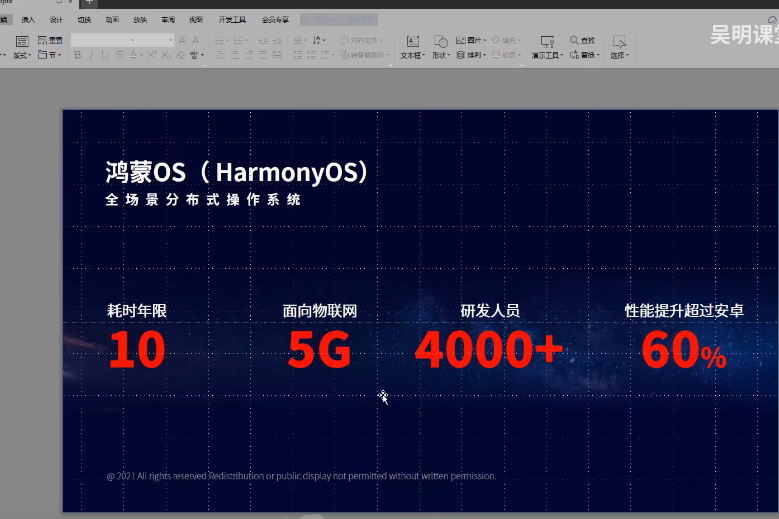779x519 pixels.
Task: Switch to the 放映 Slide Show tab
Action: (140, 20)
